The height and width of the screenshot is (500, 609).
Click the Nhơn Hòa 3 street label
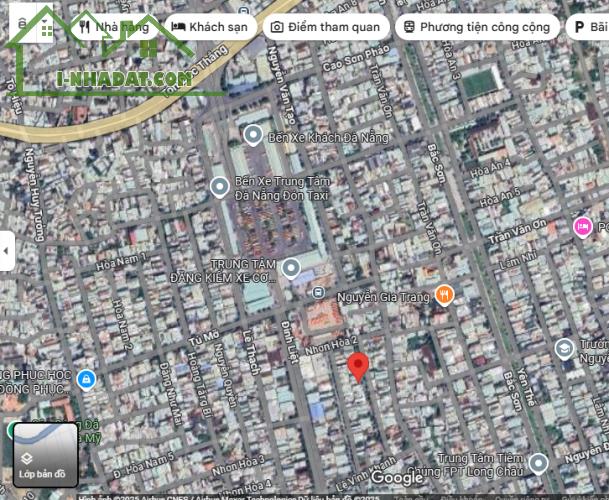[238, 466]
